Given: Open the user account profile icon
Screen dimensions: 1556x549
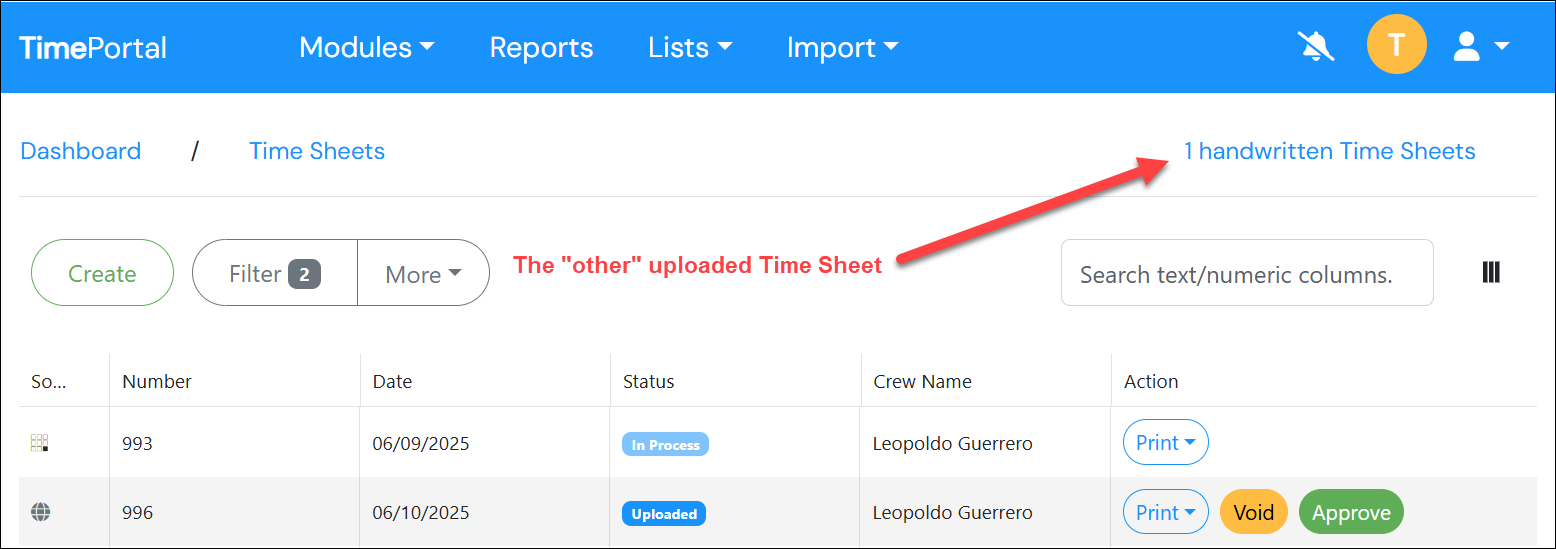Looking at the screenshot, I should (x=1480, y=47).
